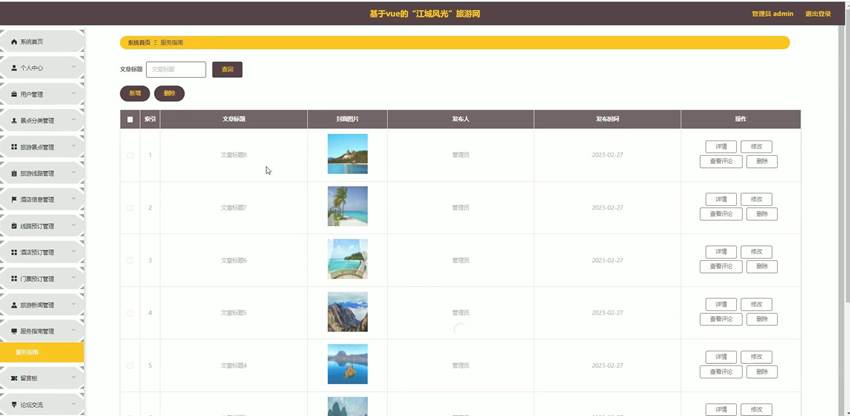Click 详情 button in row 1
This screenshot has height=416, width=850.
721,146
